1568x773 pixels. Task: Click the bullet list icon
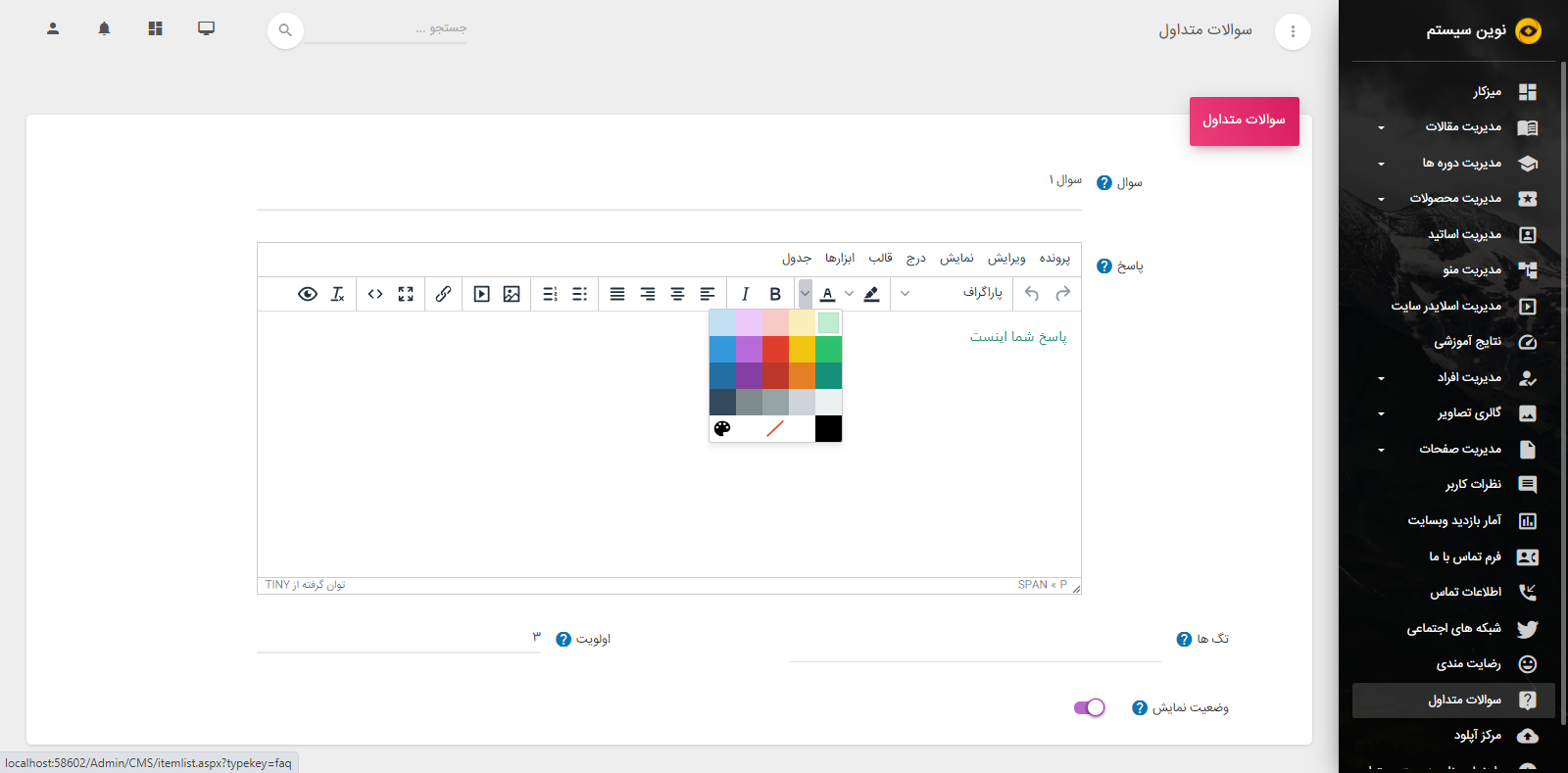(580, 294)
